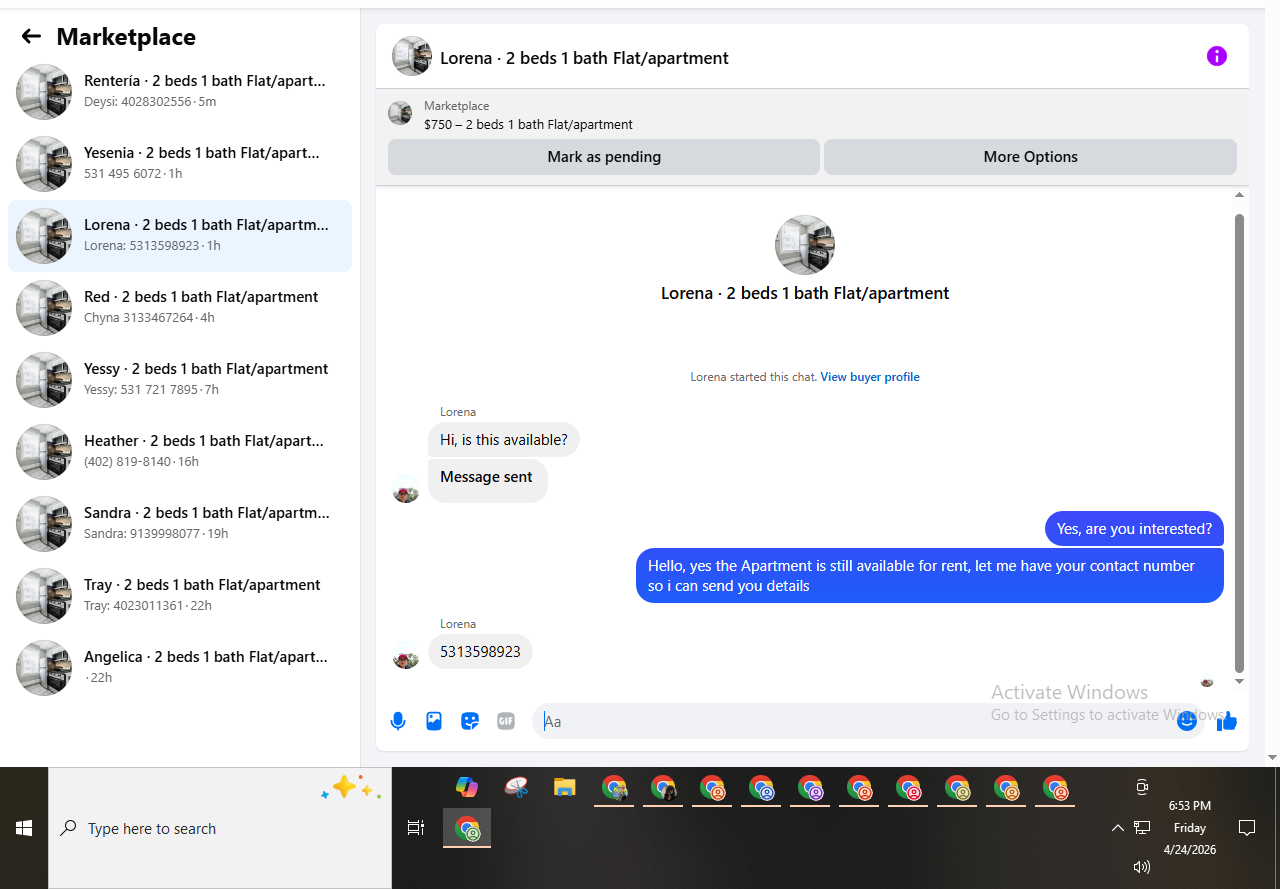The height and width of the screenshot is (889, 1280).
Task: Open the Windows Start menu
Action: (x=24, y=828)
